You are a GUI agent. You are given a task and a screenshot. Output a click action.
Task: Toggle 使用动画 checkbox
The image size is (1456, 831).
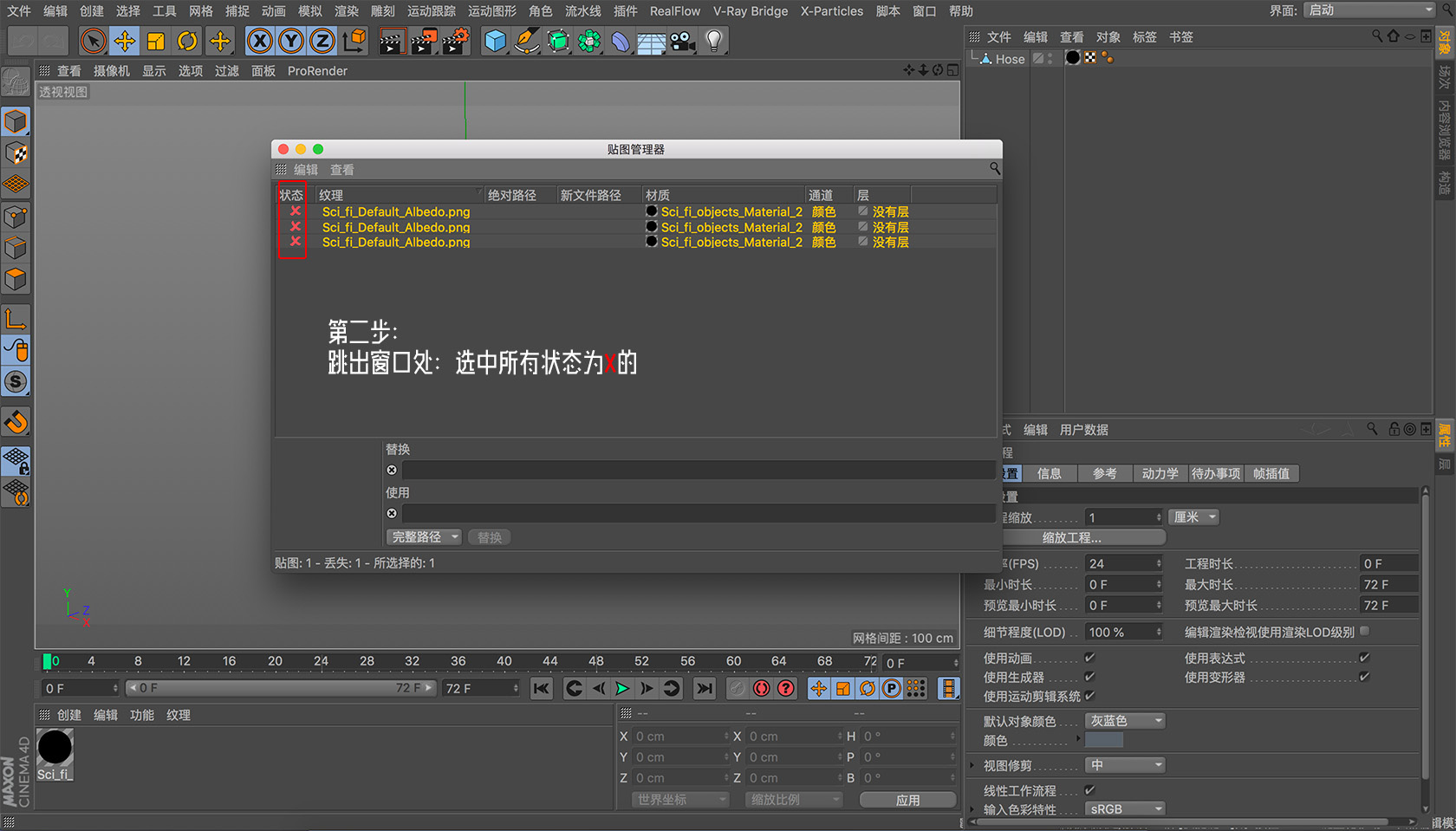1089,657
